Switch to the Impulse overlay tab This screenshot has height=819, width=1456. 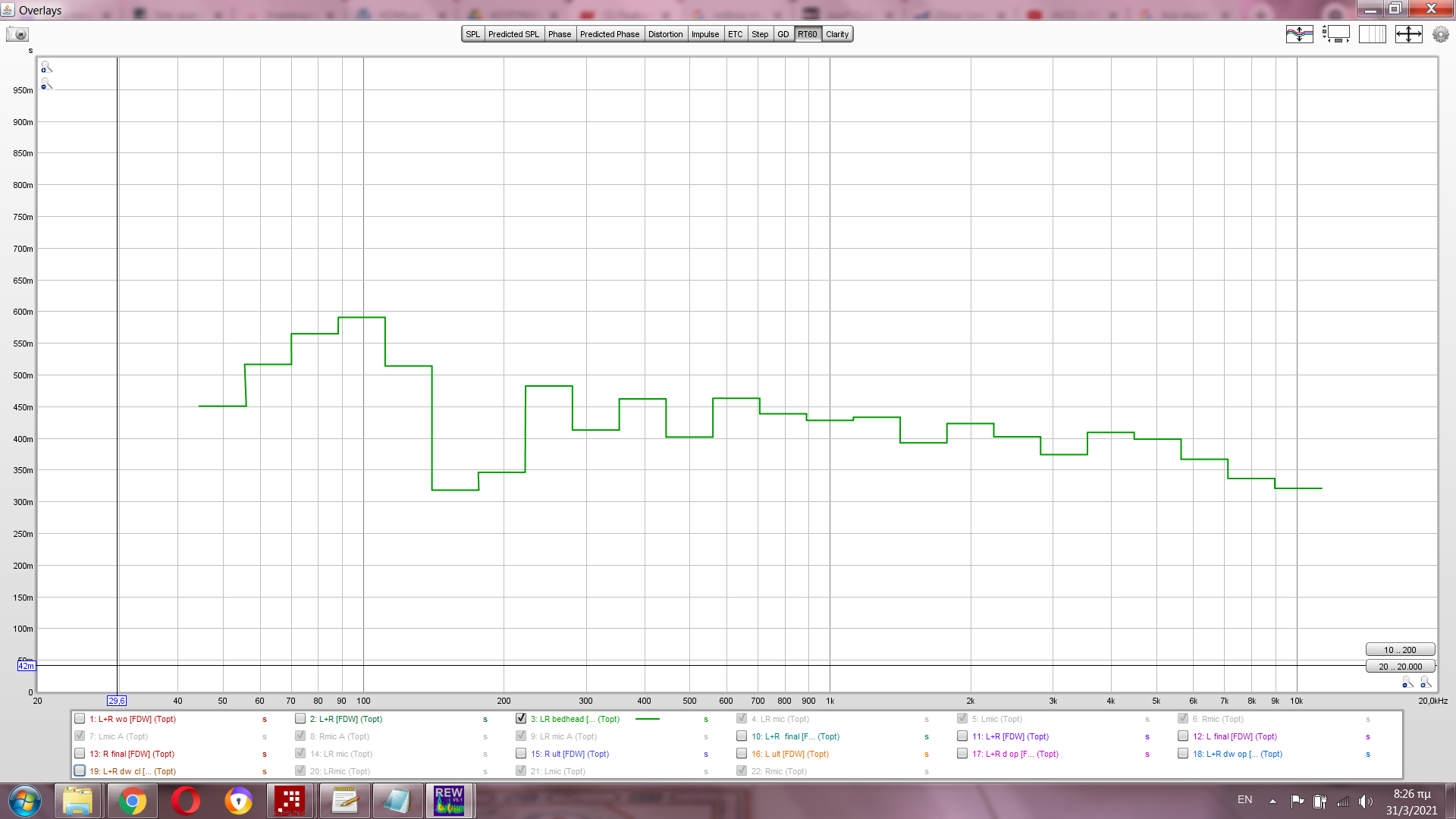[x=704, y=34]
